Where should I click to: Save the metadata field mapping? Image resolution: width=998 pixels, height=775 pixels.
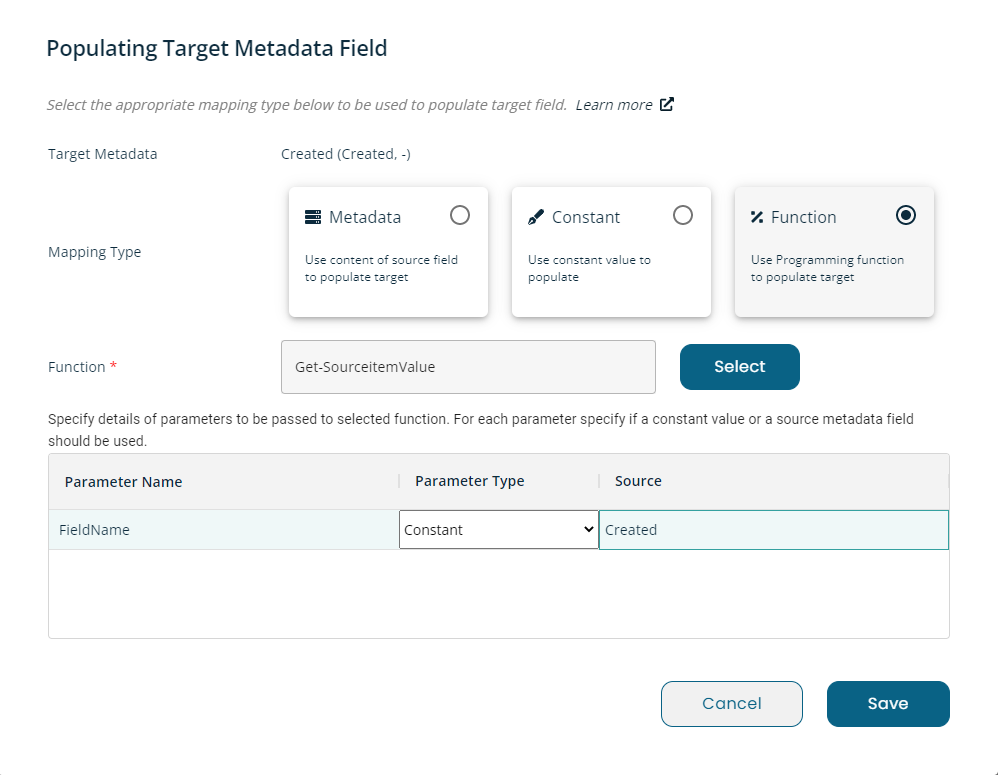click(x=888, y=704)
